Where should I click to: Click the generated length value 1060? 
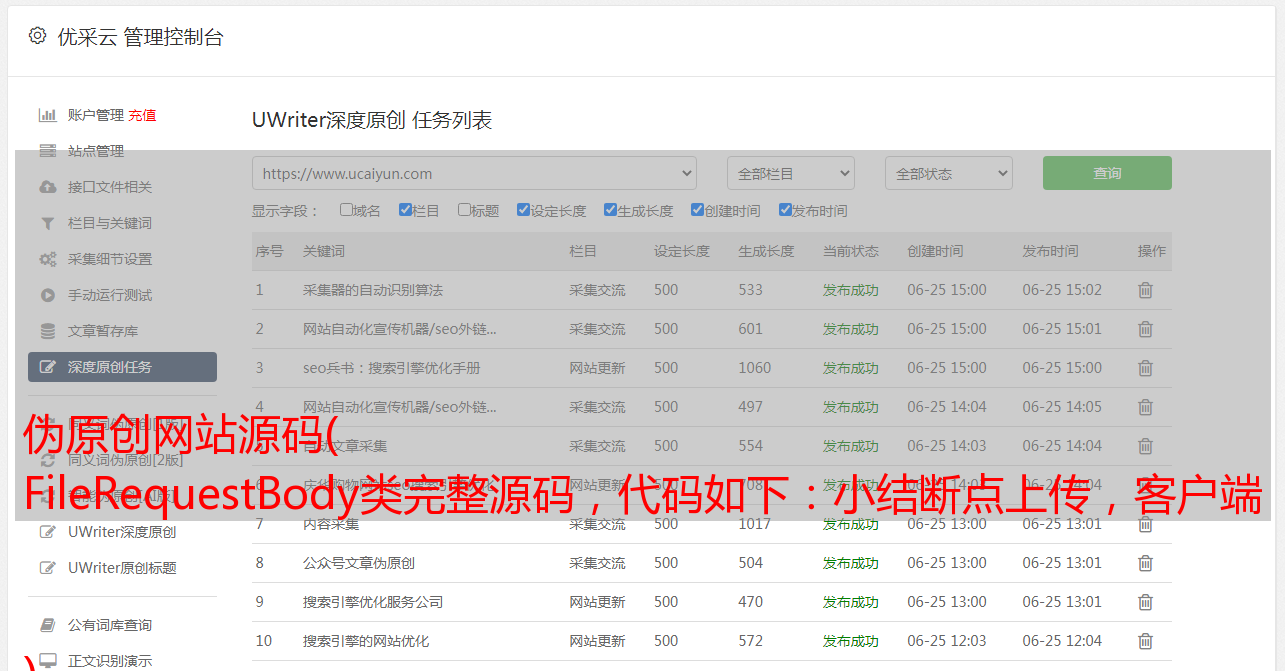[x=755, y=368]
